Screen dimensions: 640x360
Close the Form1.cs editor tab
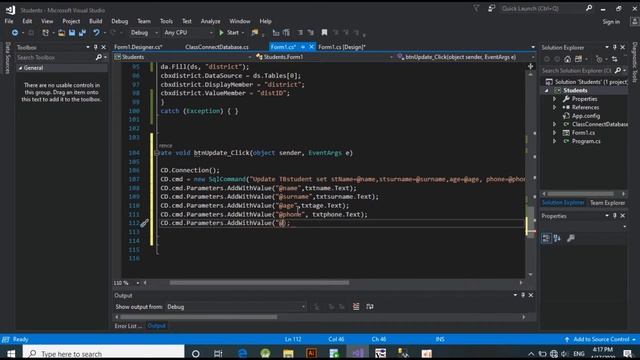click(311, 47)
